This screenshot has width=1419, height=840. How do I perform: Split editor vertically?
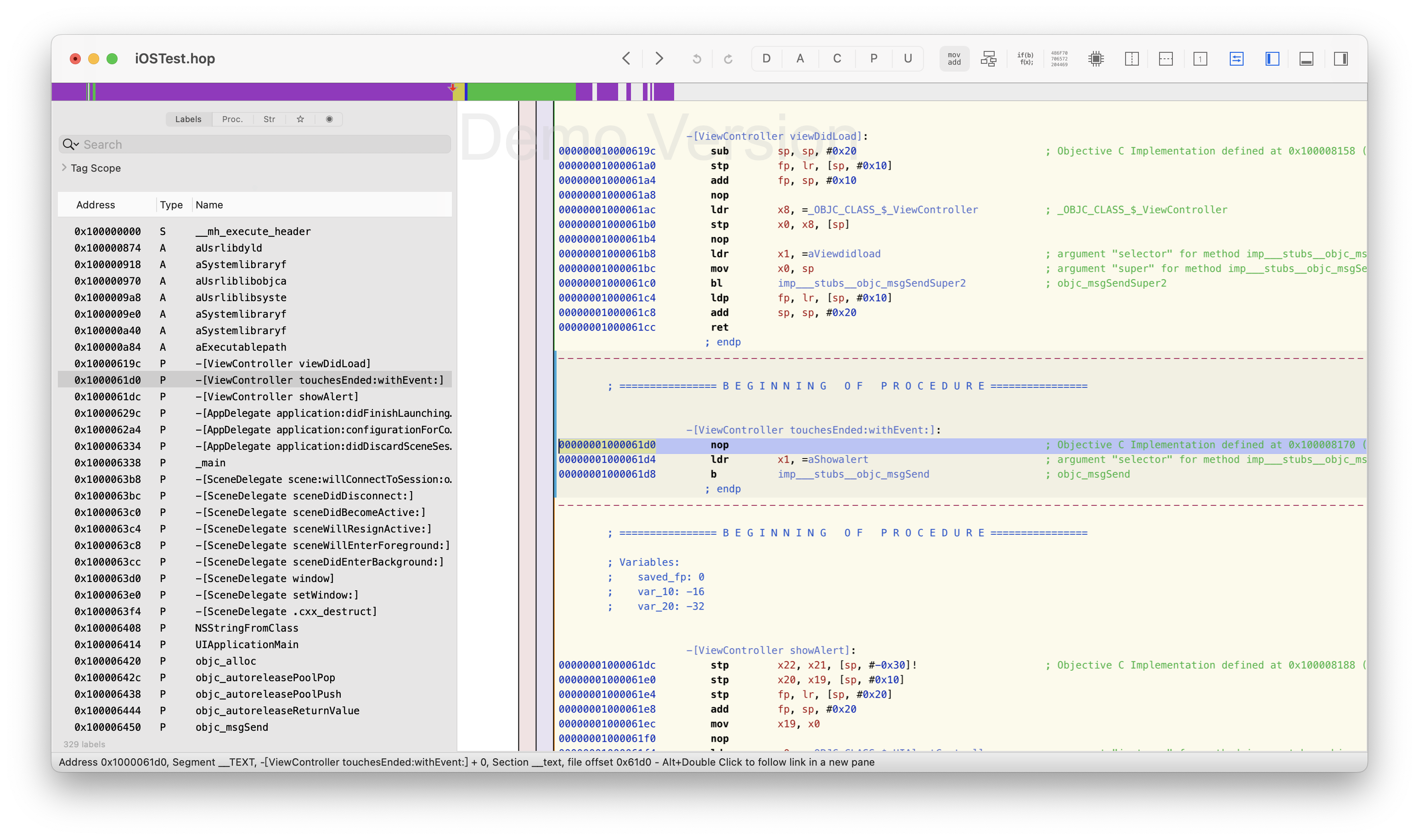(1132, 59)
